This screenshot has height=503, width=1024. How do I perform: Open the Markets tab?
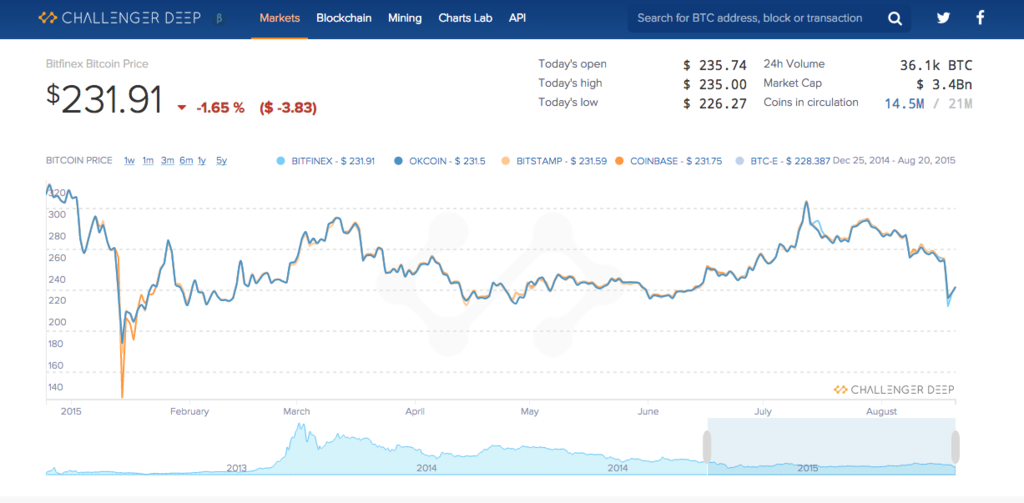(x=280, y=18)
